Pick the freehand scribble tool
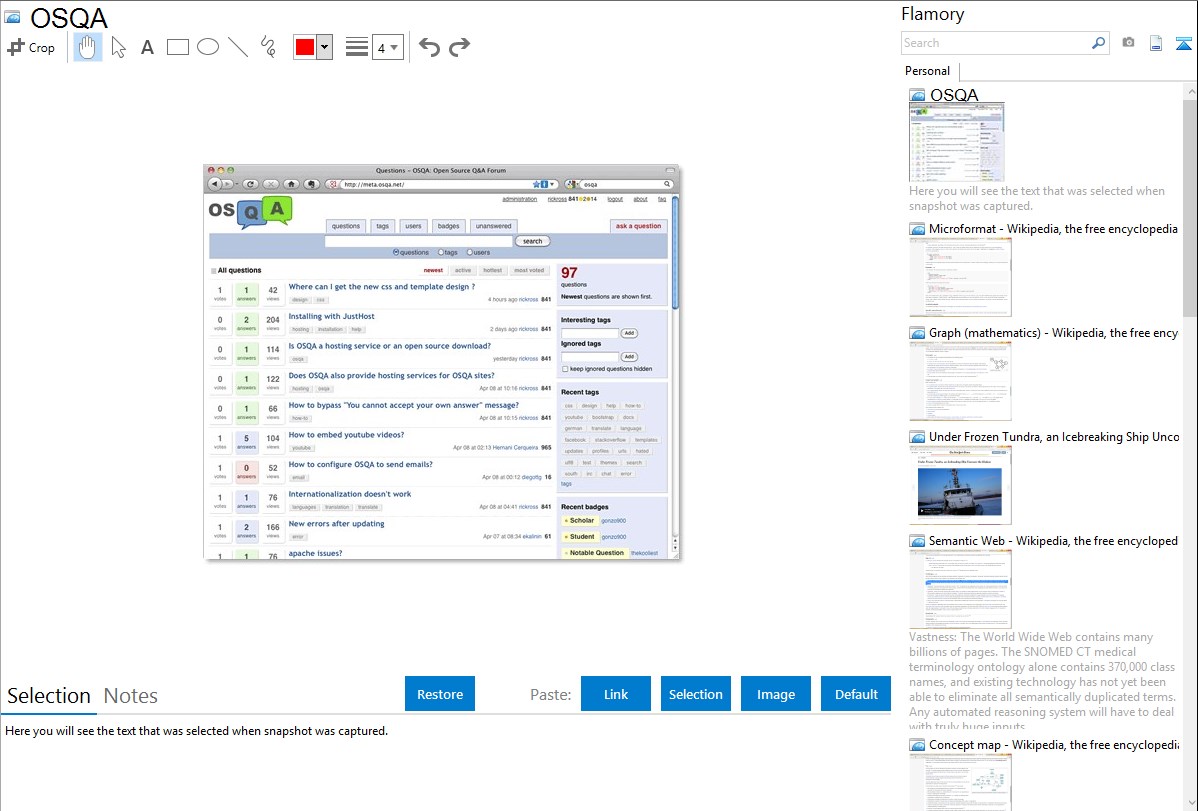1198x811 pixels. [x=268, y=47]
